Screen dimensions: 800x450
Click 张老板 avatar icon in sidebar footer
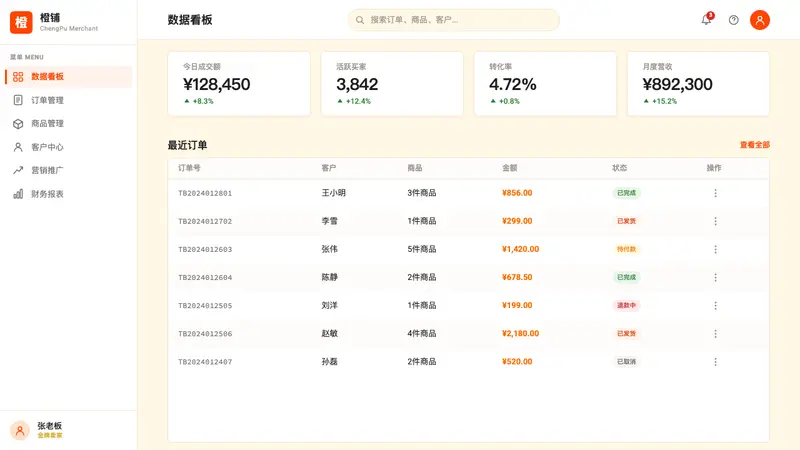[20, 430]
